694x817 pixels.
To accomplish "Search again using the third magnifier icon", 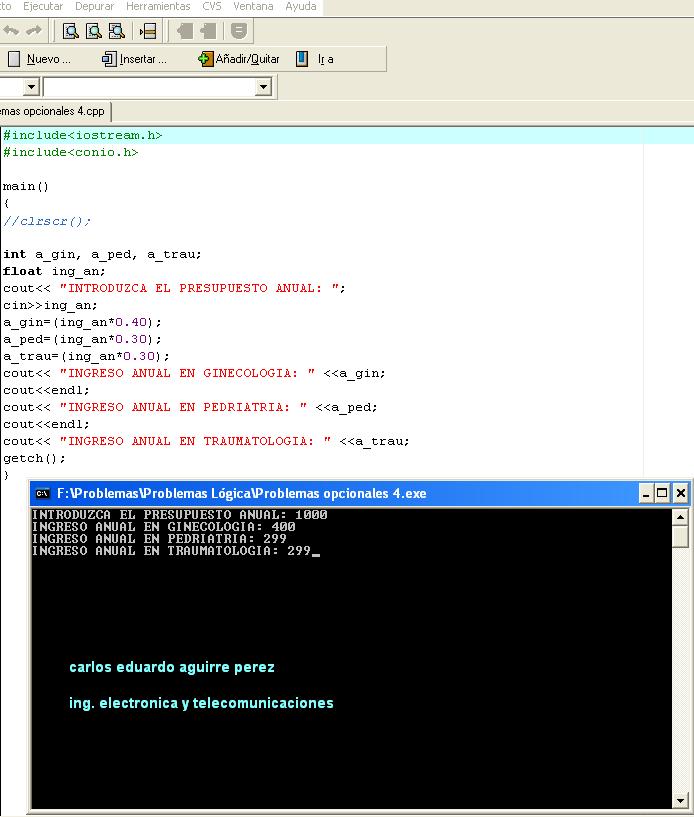I will [x=117, y=31].
